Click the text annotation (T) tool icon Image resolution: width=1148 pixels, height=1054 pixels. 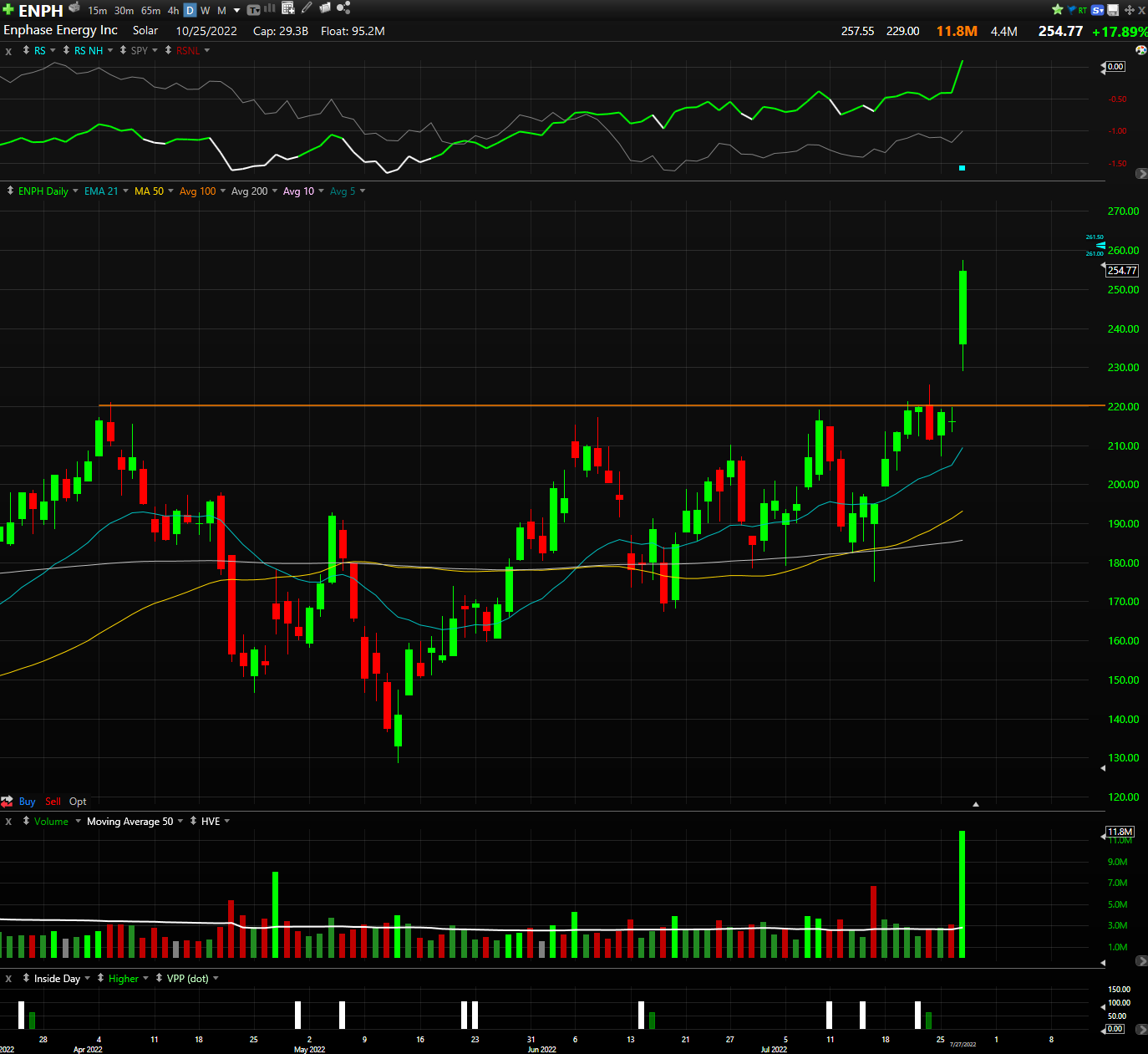253,10
